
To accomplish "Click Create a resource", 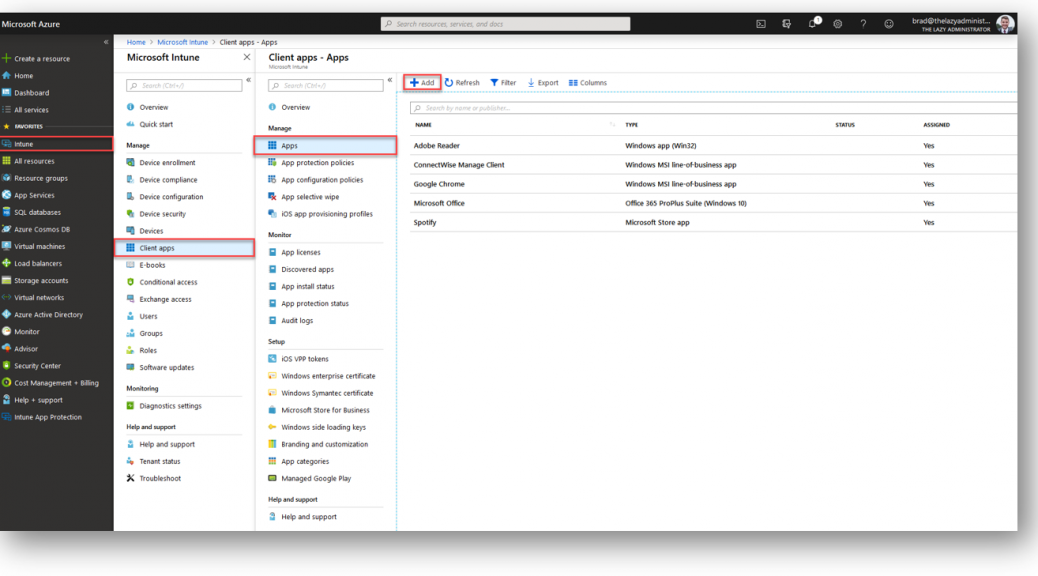I will [42, 59].
